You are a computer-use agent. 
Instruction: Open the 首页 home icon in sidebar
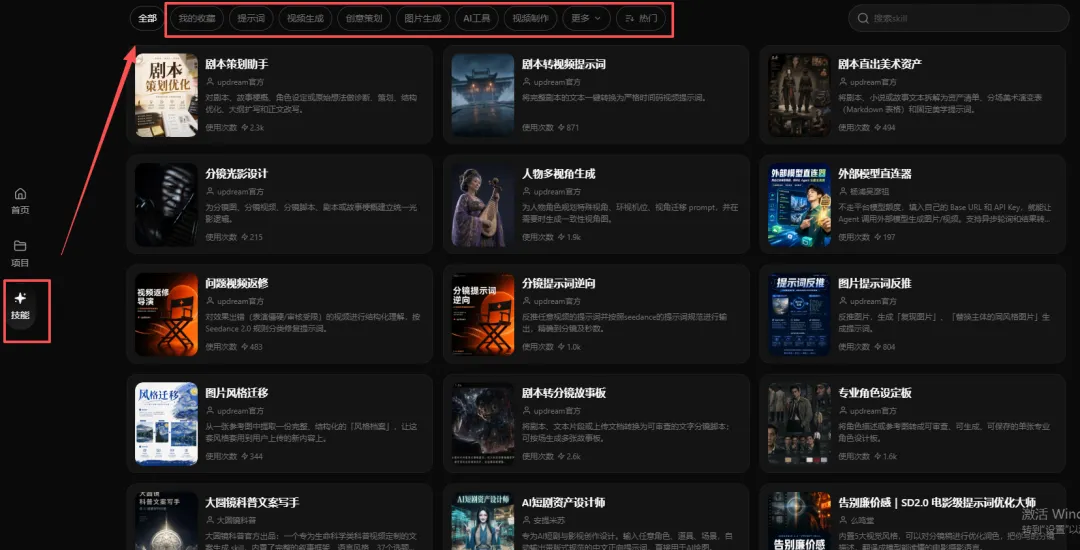(x=20, y=193)
